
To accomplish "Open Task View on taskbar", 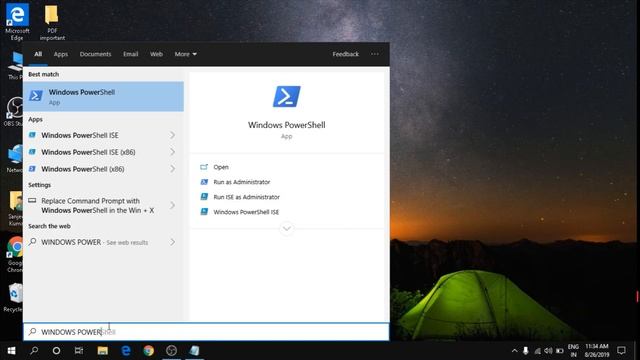I will (x=79, y=351).
